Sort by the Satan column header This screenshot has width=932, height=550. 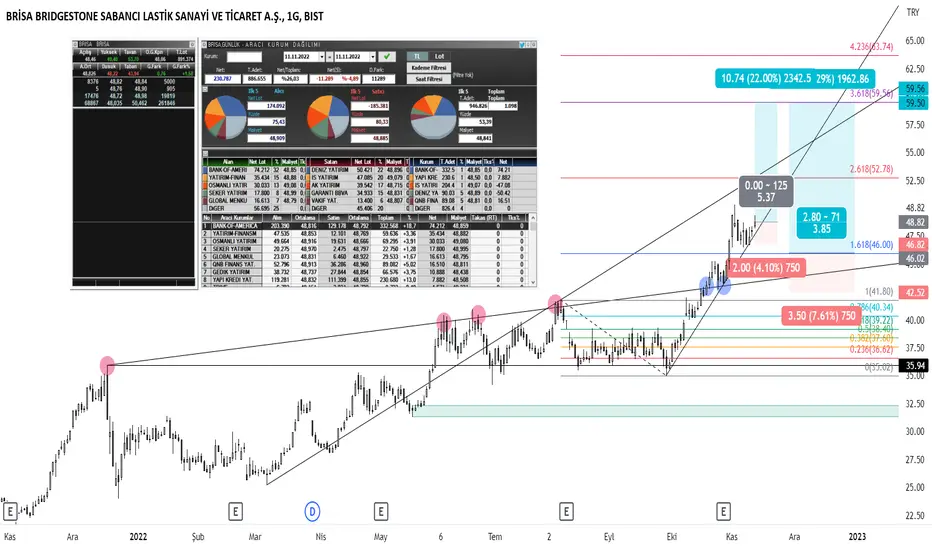click(330, 162)
